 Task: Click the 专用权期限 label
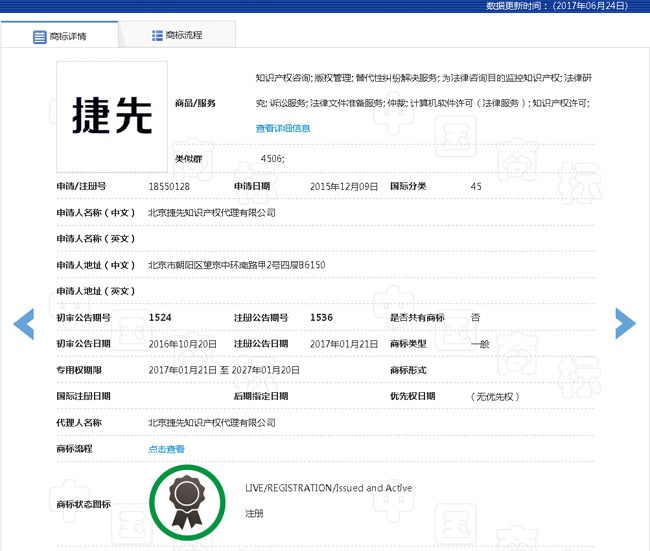(x=79, y=370)
